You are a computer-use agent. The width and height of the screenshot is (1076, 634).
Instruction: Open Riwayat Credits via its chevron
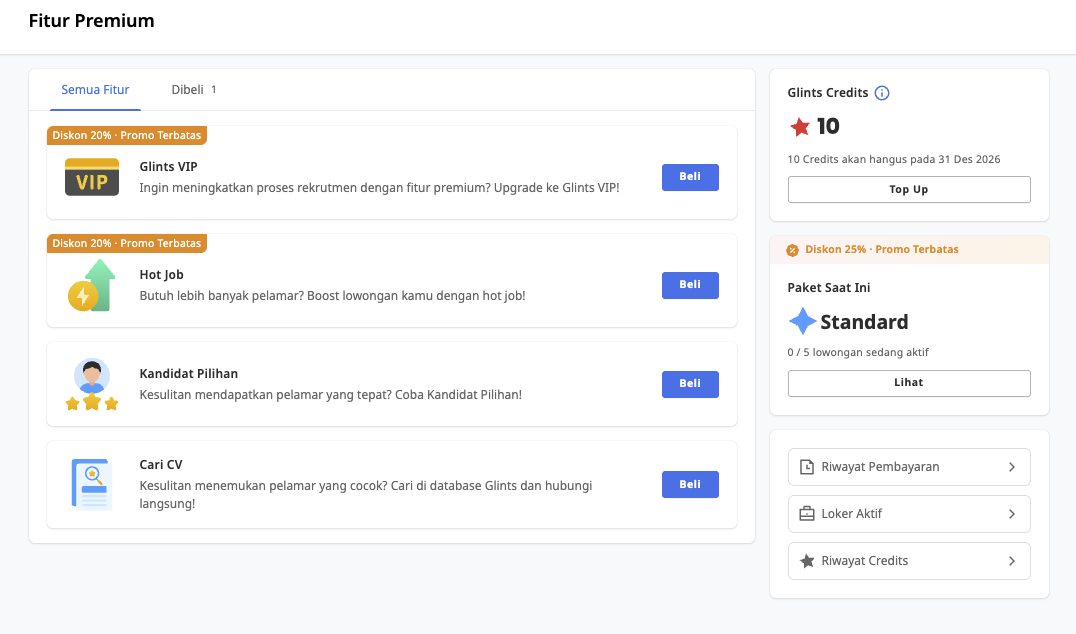pos(1011,561)
